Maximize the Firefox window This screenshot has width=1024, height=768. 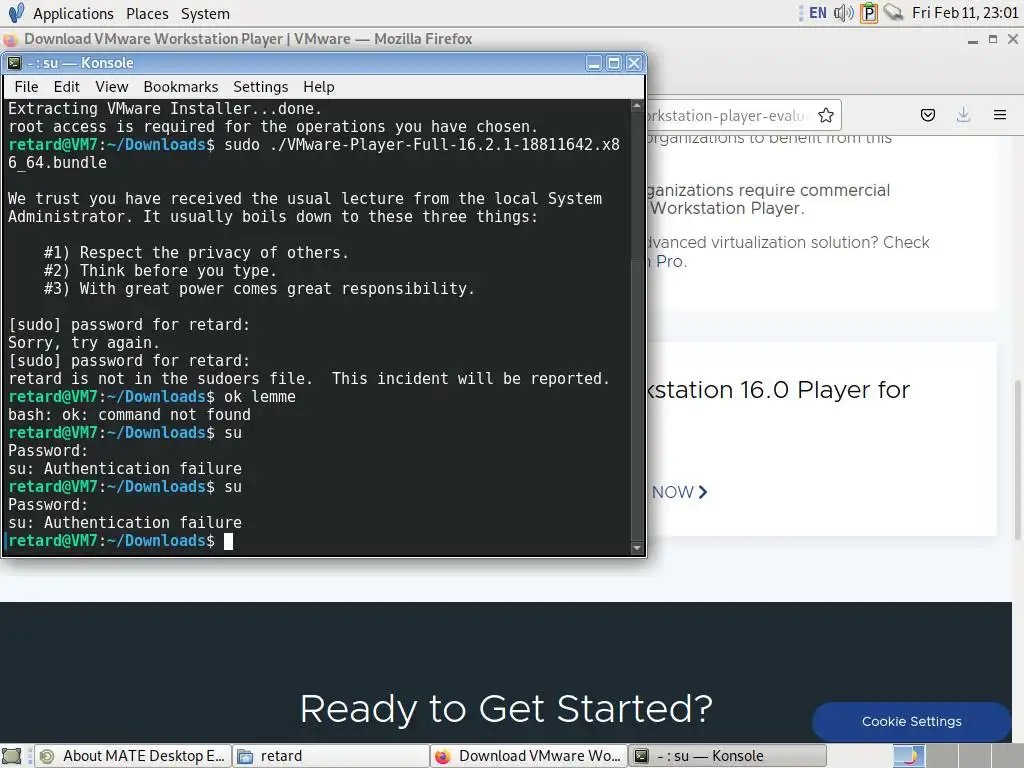[993, 40]
